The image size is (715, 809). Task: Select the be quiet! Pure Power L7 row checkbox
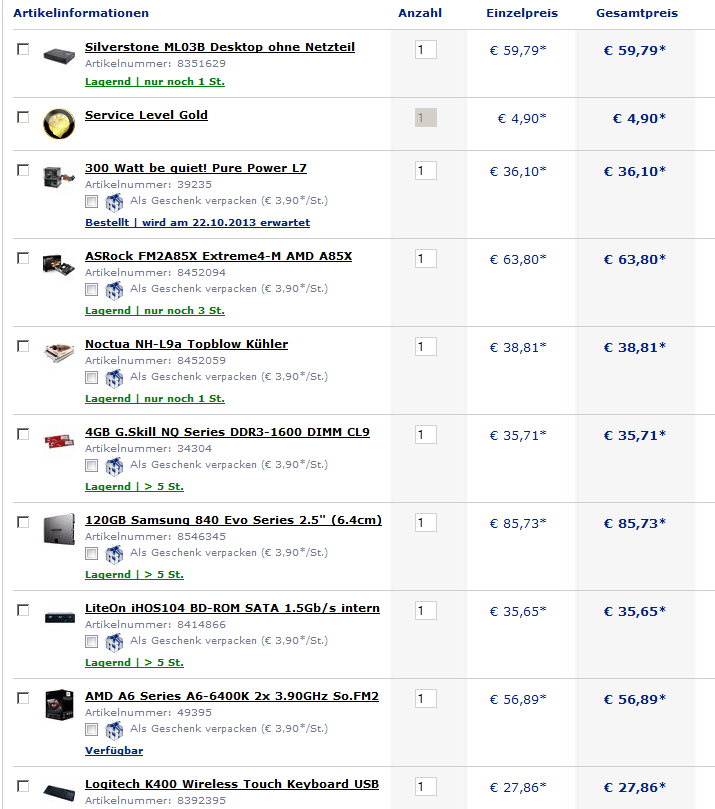(x=23, y=170)
